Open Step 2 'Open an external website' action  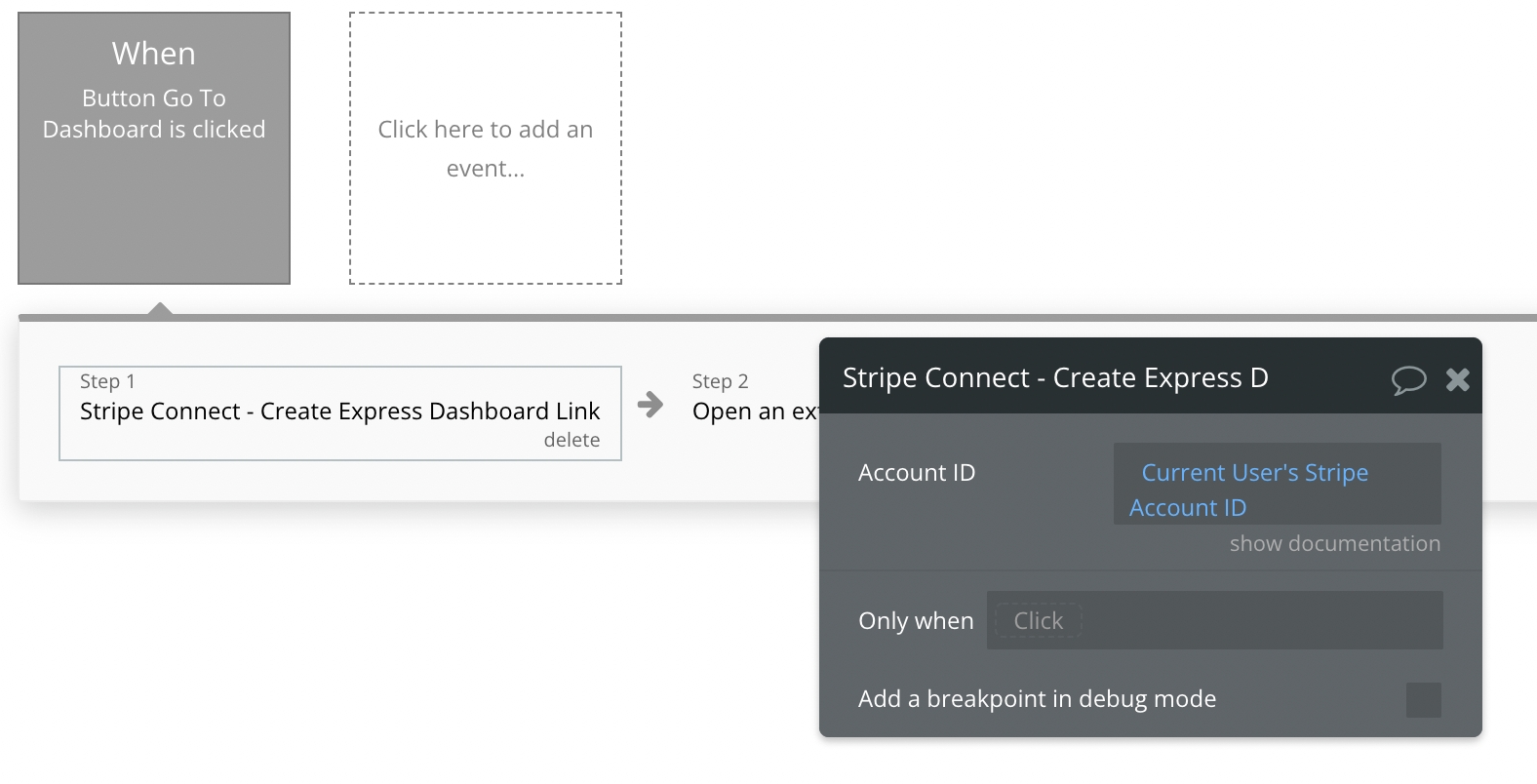pos(755,400)
